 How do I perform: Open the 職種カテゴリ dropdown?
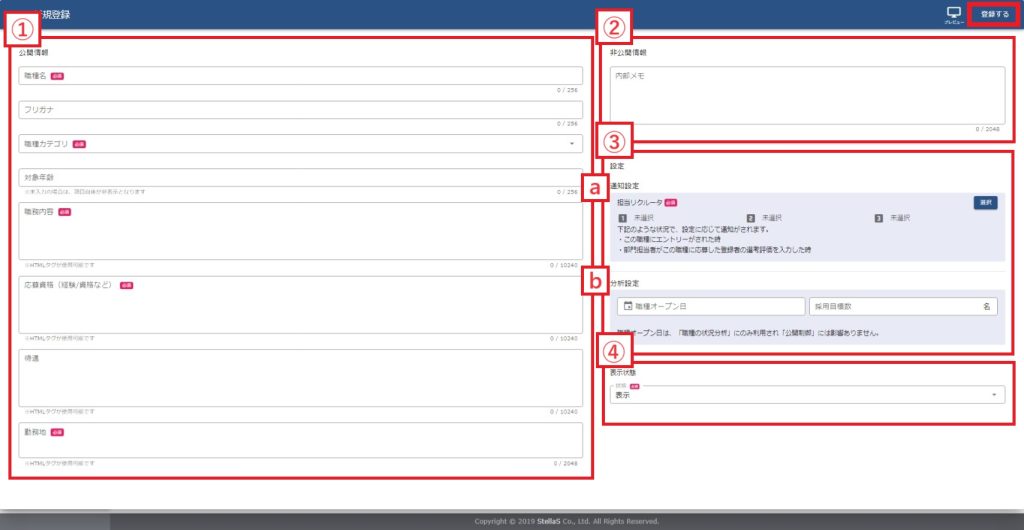(x=300, y=143)
